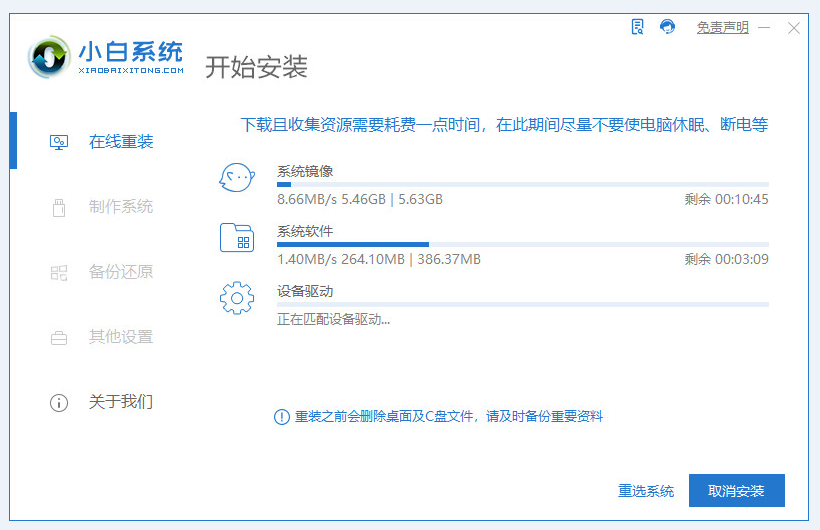Click the 在线重装 monitor icon
820x530 pixels.
(x=59, y=142)
